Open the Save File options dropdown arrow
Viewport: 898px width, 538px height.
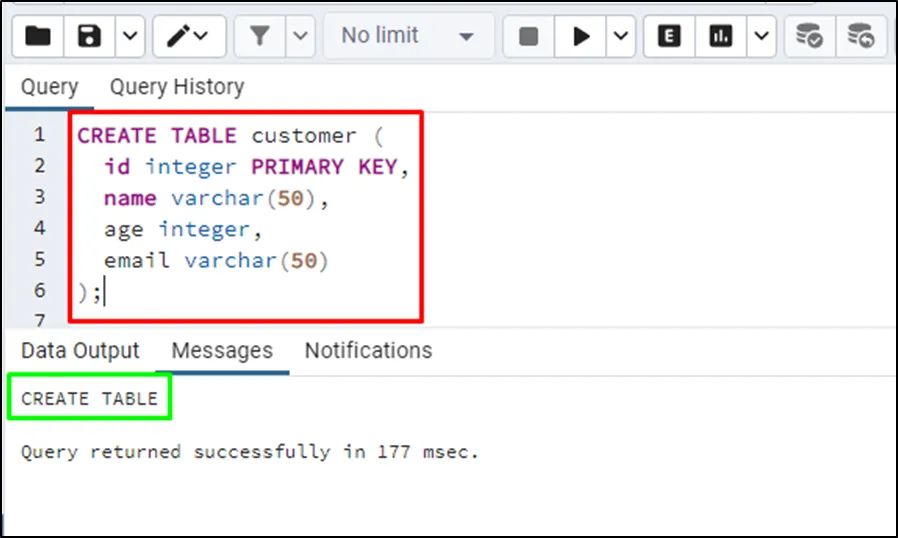tap(131, 37)
